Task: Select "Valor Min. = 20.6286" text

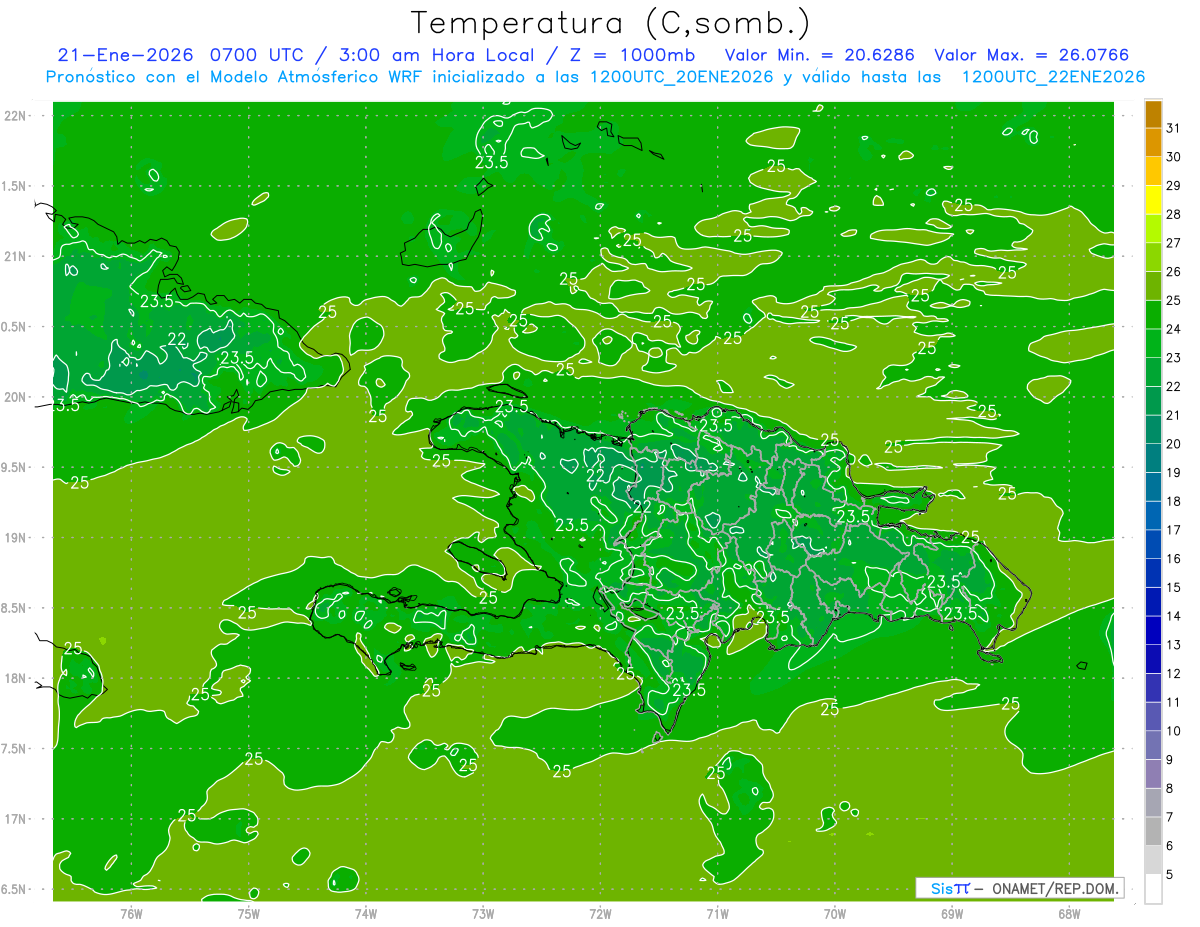Action: click(x=820, y=55)
